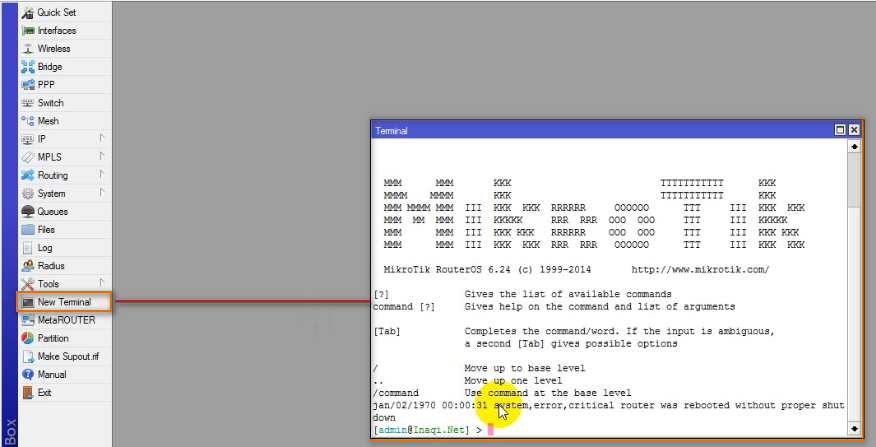The image size is (876, 447).
Task: Expand the Routing submenu arrow
Action: pyautogui.click(x=102, y=174)
